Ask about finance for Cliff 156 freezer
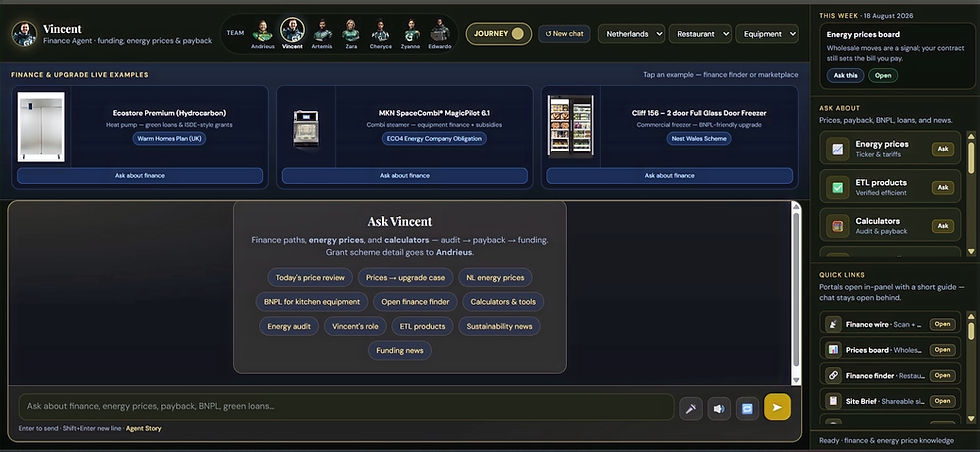Screen dimensions: 980x452 pos(669,176)
